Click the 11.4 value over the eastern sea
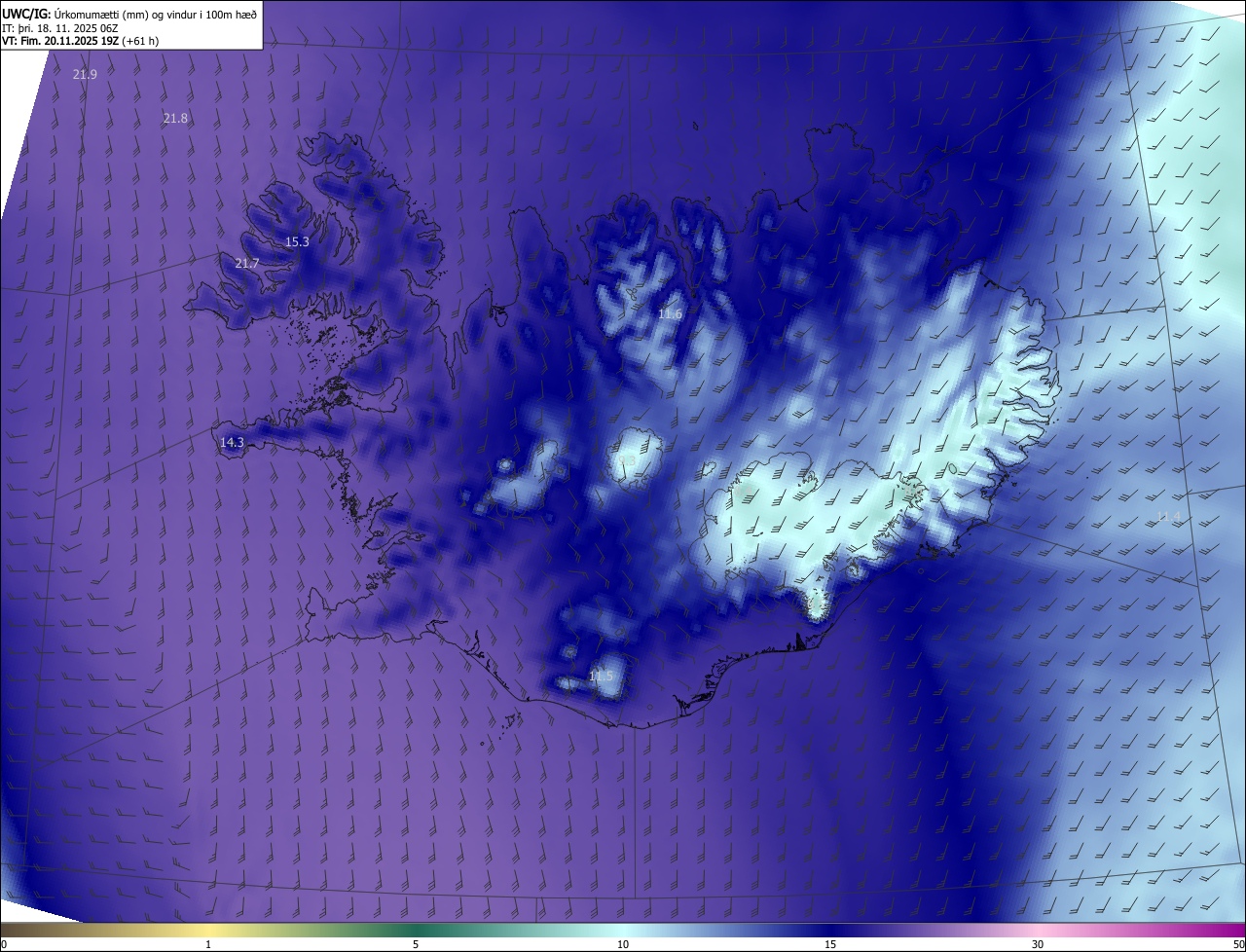Screen dimensions: 1246x952 1168,517
